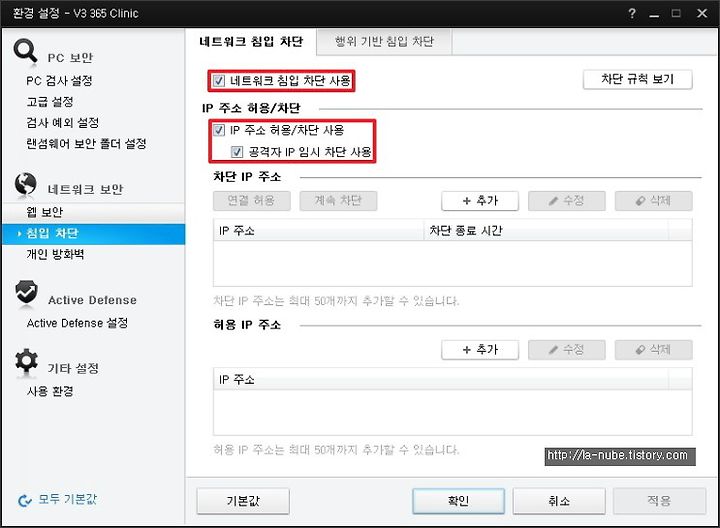Toggle 공격자 IP 임시 차단 사용 checkbox
This screenshot has height=528, width=720.
[237, 152]
